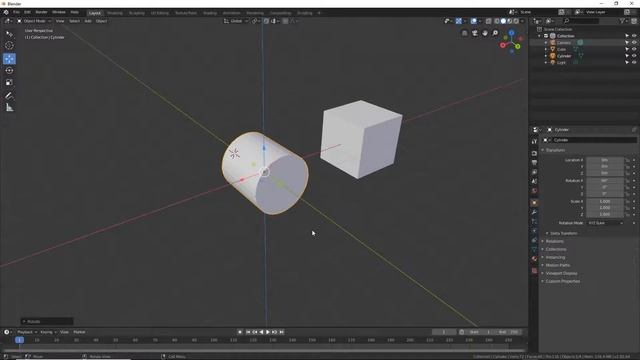Click the timeline play forward button
The width and height of the screenshot is (640, 360).
tap(268, 332)
